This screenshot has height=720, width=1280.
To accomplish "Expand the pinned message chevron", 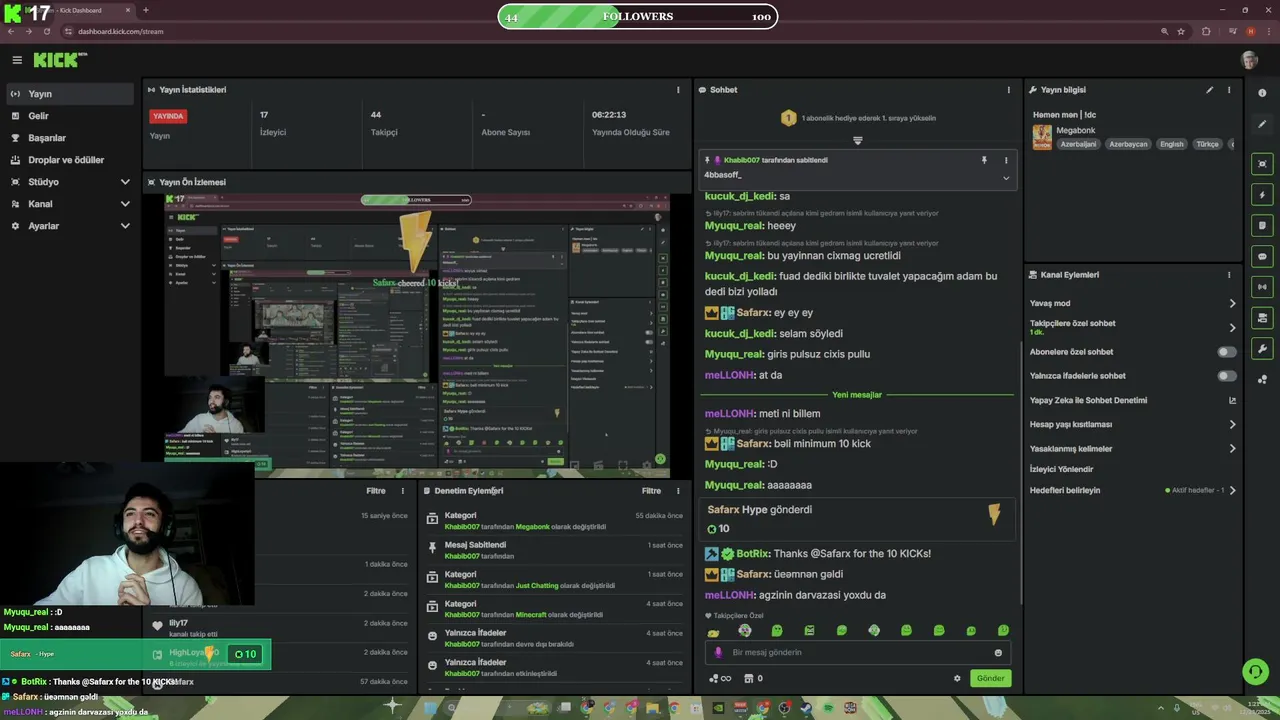I will (x=1006, y=178).
